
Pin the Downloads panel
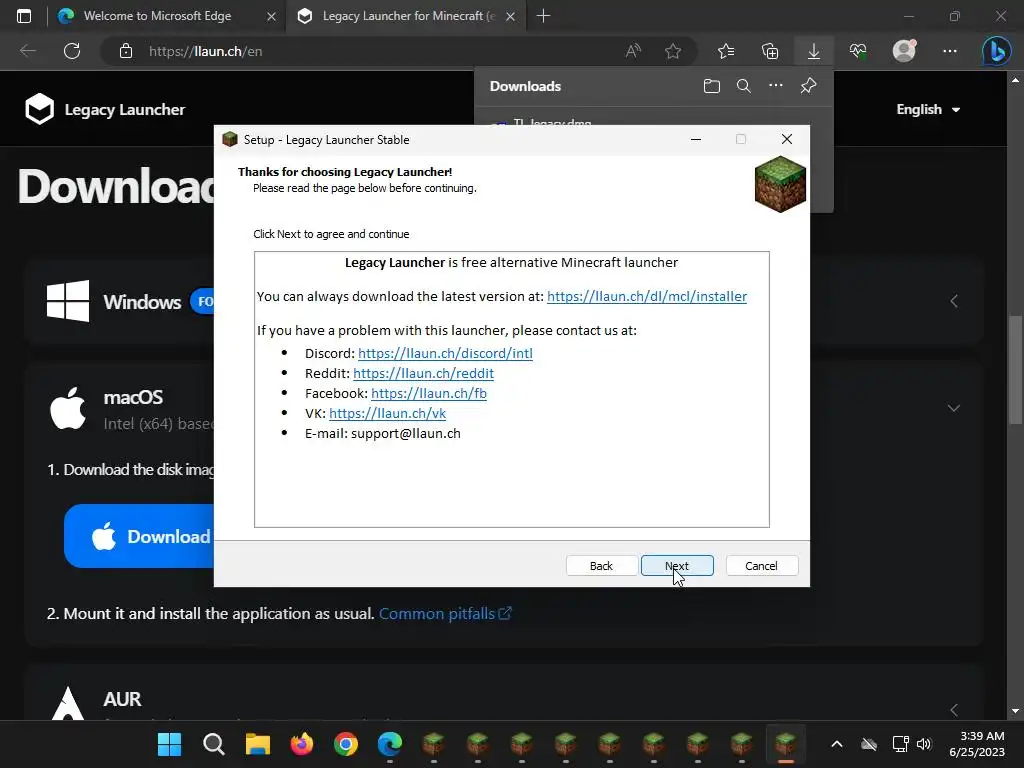[x=808, y=86]
